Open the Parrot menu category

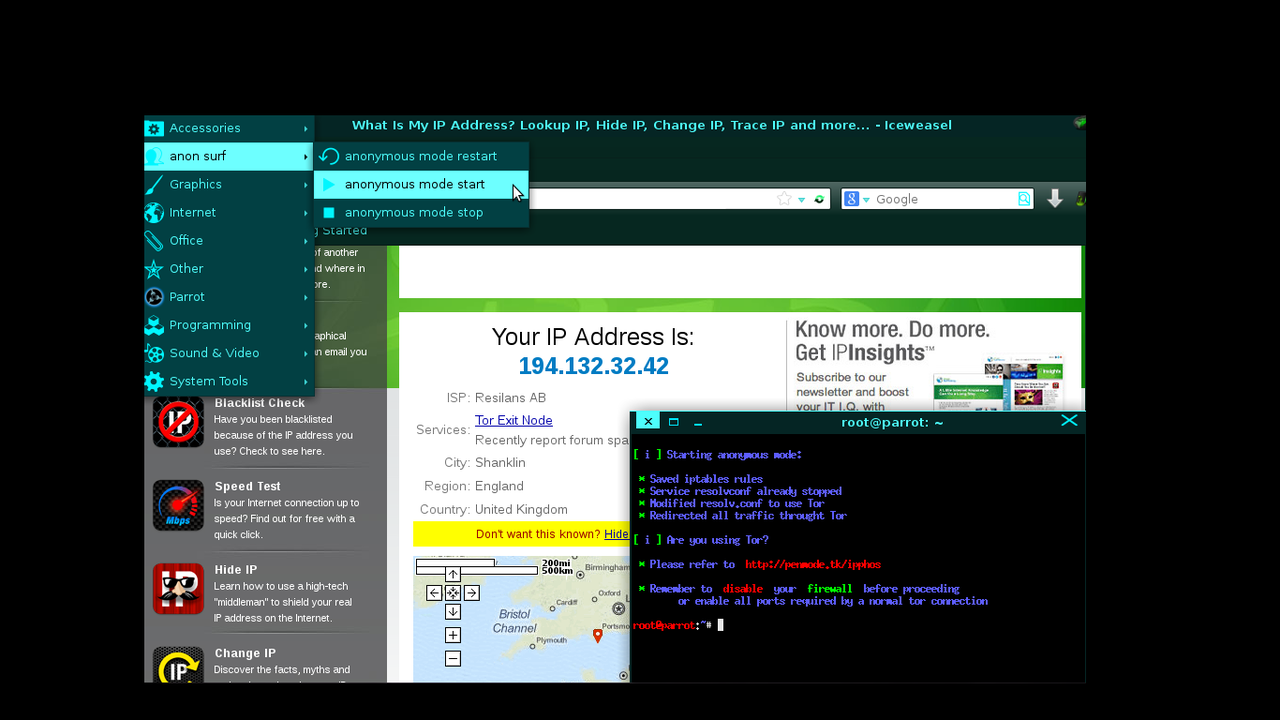(229, 296)
